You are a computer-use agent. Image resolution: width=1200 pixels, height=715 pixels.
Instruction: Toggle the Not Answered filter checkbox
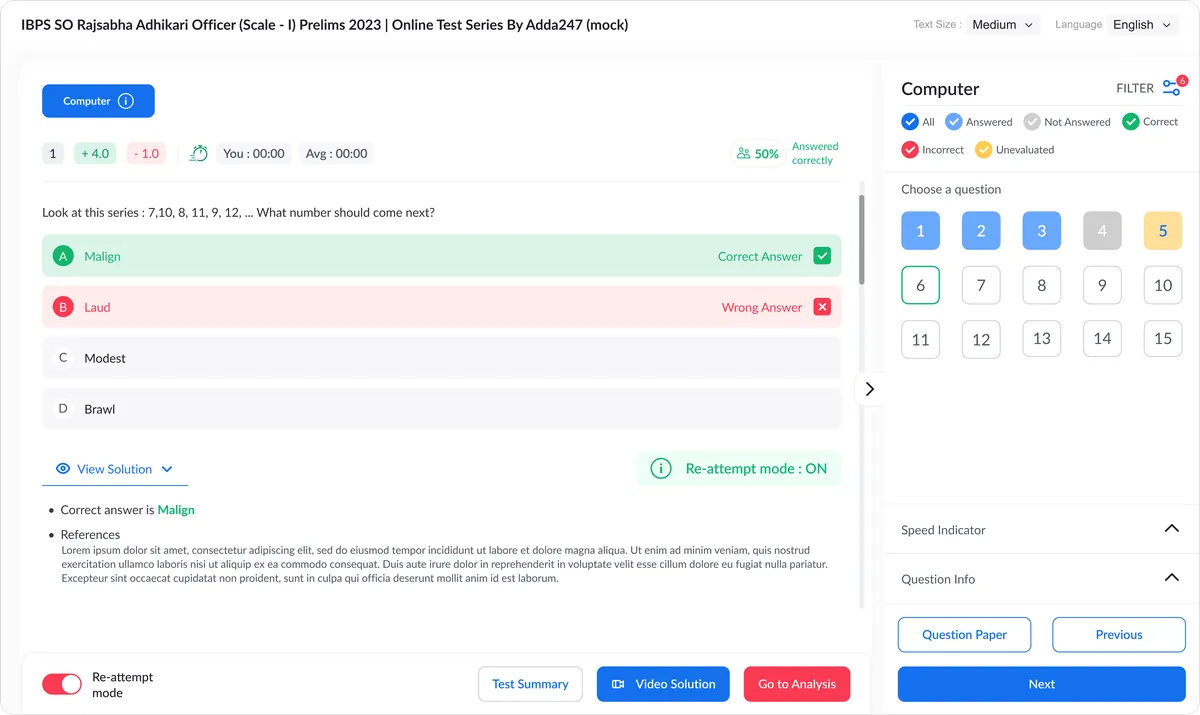pyautogui.click(x=1032, y=122)
